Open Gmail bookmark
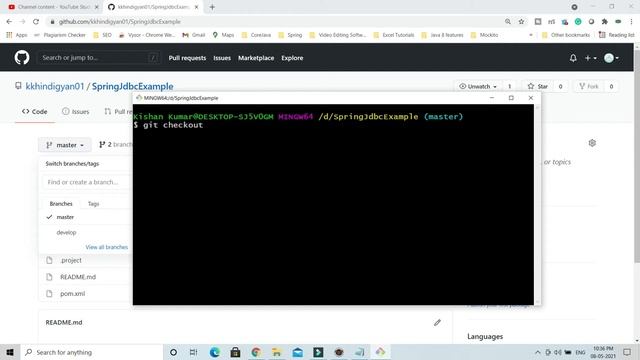This screenshot has height=360, width=640. (x=194, y=35)
